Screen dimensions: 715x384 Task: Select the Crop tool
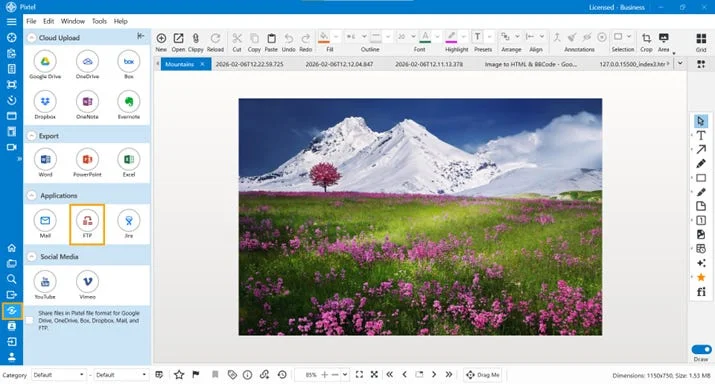646,42
